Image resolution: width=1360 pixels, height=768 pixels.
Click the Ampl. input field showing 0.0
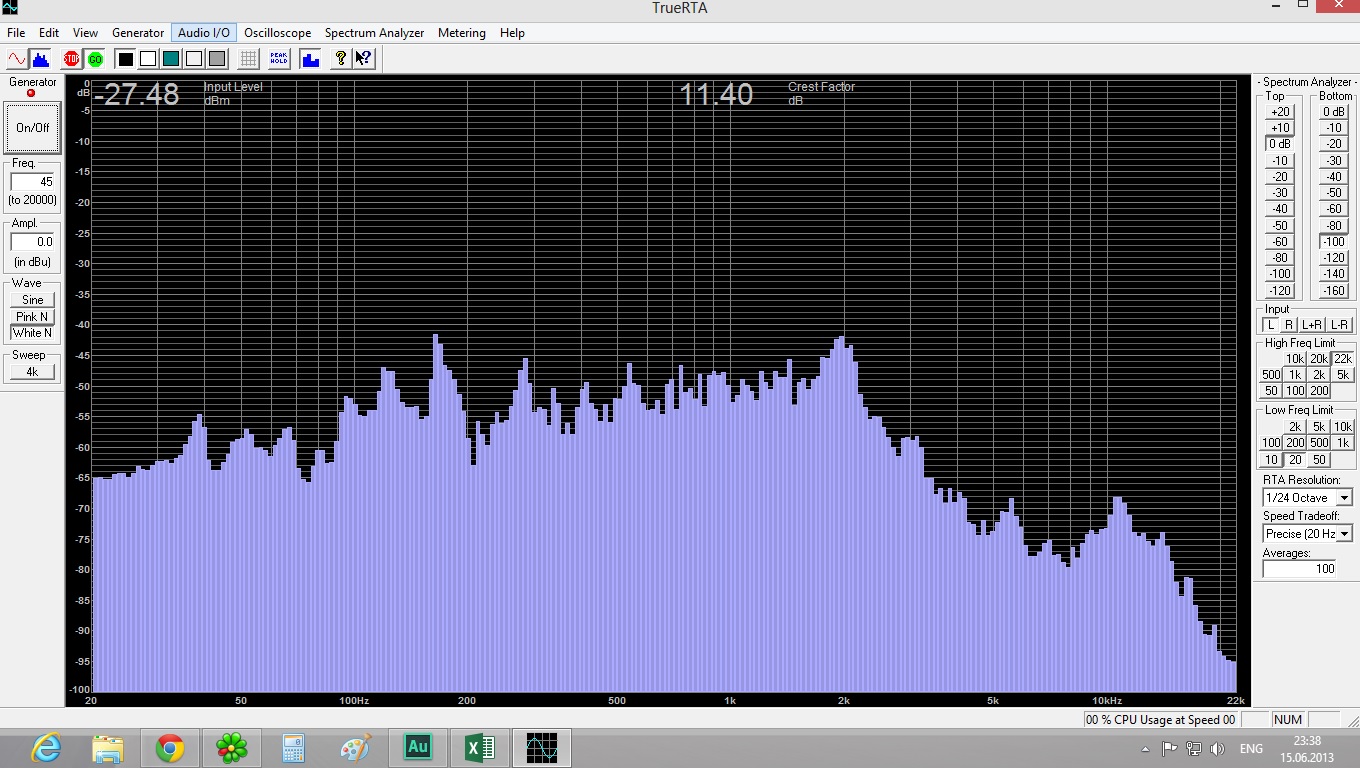(33, 242)
